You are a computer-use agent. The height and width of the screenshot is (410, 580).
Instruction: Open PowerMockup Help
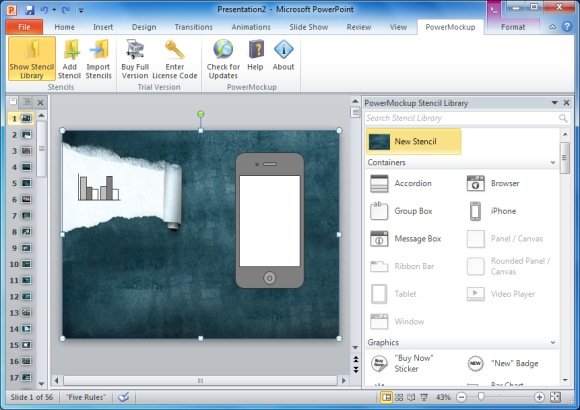(256, 56)
